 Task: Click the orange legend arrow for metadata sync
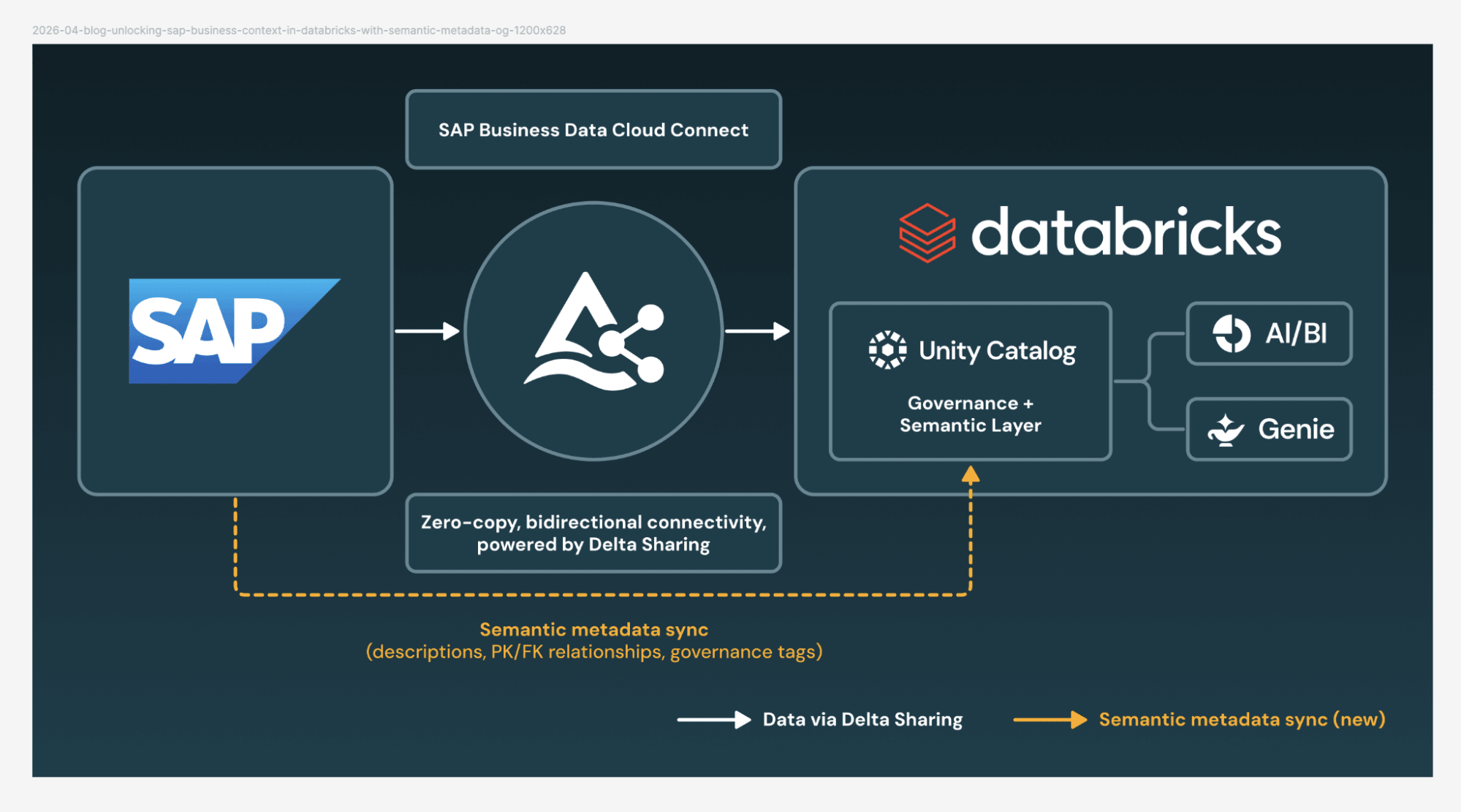coord(1050,720)
